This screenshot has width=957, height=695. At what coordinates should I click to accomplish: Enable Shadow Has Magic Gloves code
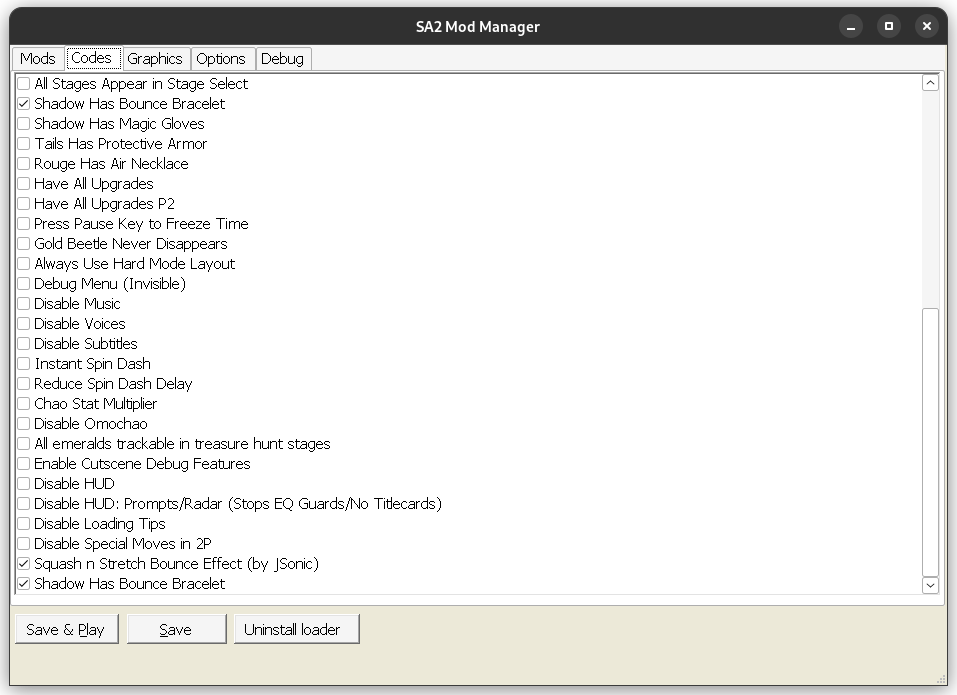[x=24, y=124]
